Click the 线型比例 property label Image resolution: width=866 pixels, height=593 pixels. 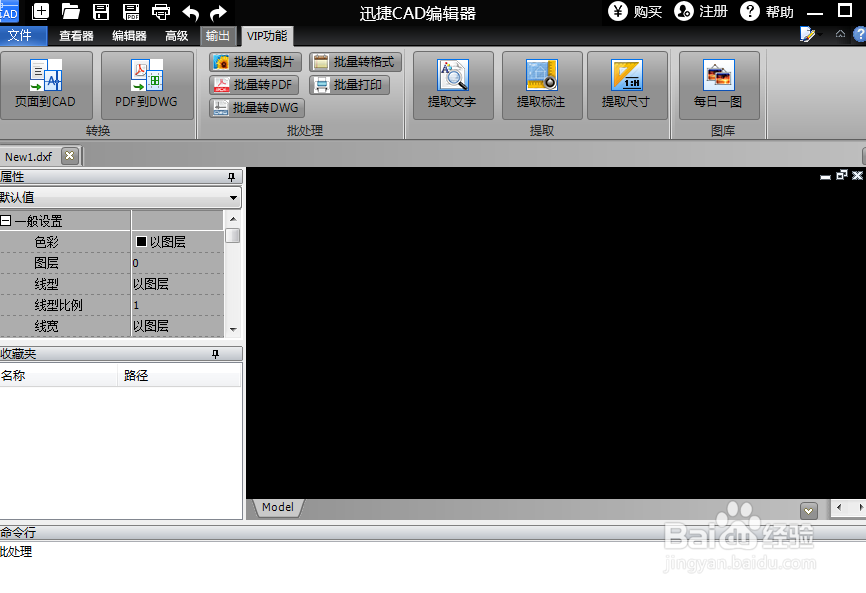(x=59, y=305)
